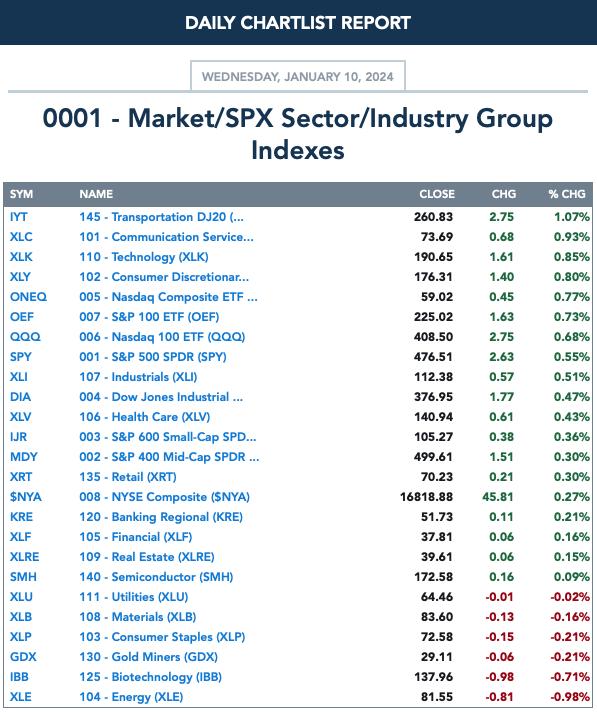597x712 pixels.
Task: Select the Consumer Discretionary name link
Action: (164, 277)
